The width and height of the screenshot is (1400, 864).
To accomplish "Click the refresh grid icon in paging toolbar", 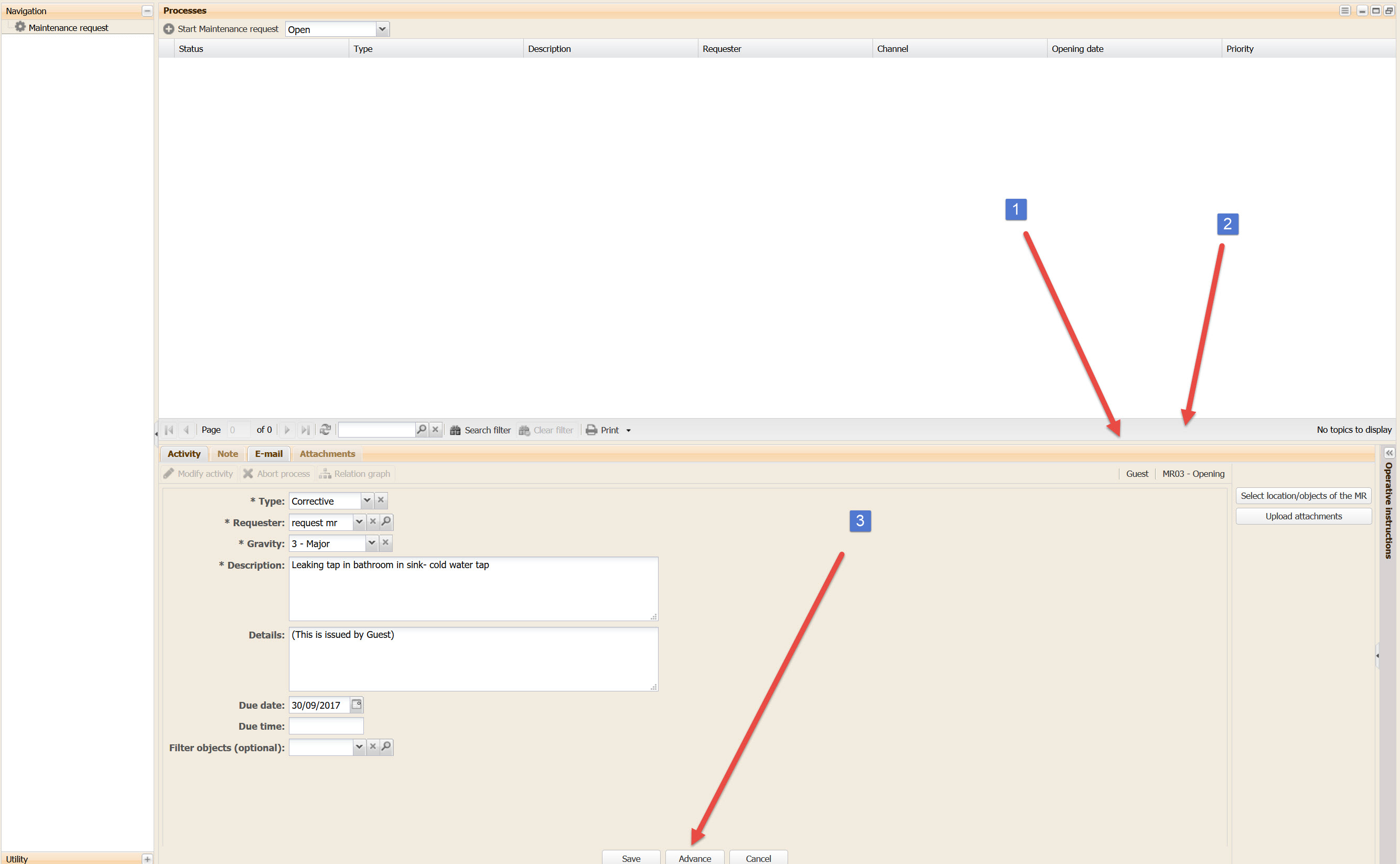I will pos(325,430).
